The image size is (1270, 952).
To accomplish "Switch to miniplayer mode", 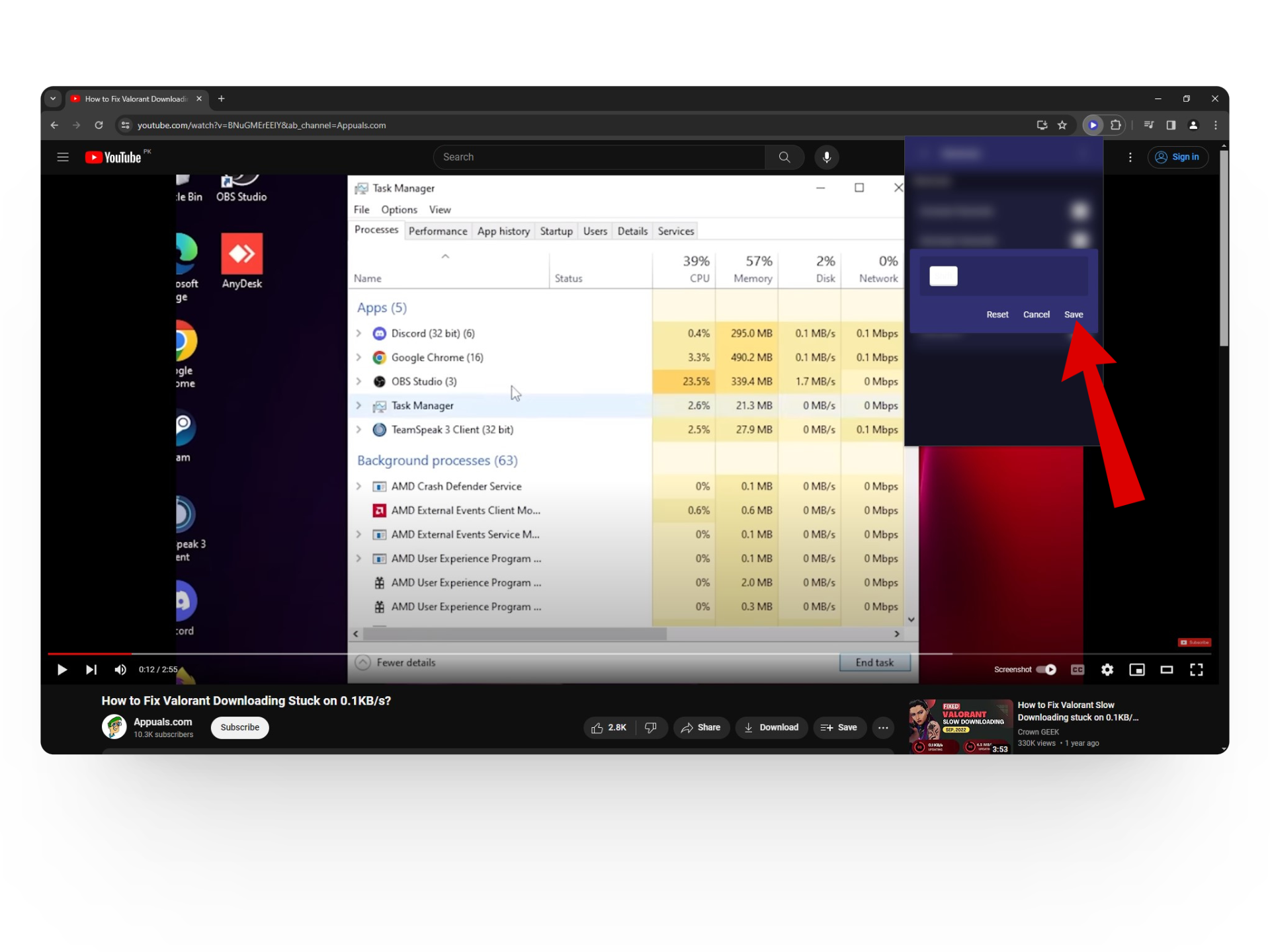I will click(x=1136, y=670).
